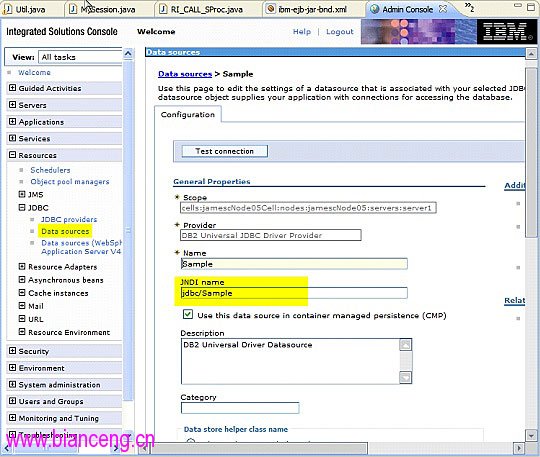The height and width of the screenshot is (457, 540).
Task: Open the Welcome navigation link
Action: click(34, 72)
